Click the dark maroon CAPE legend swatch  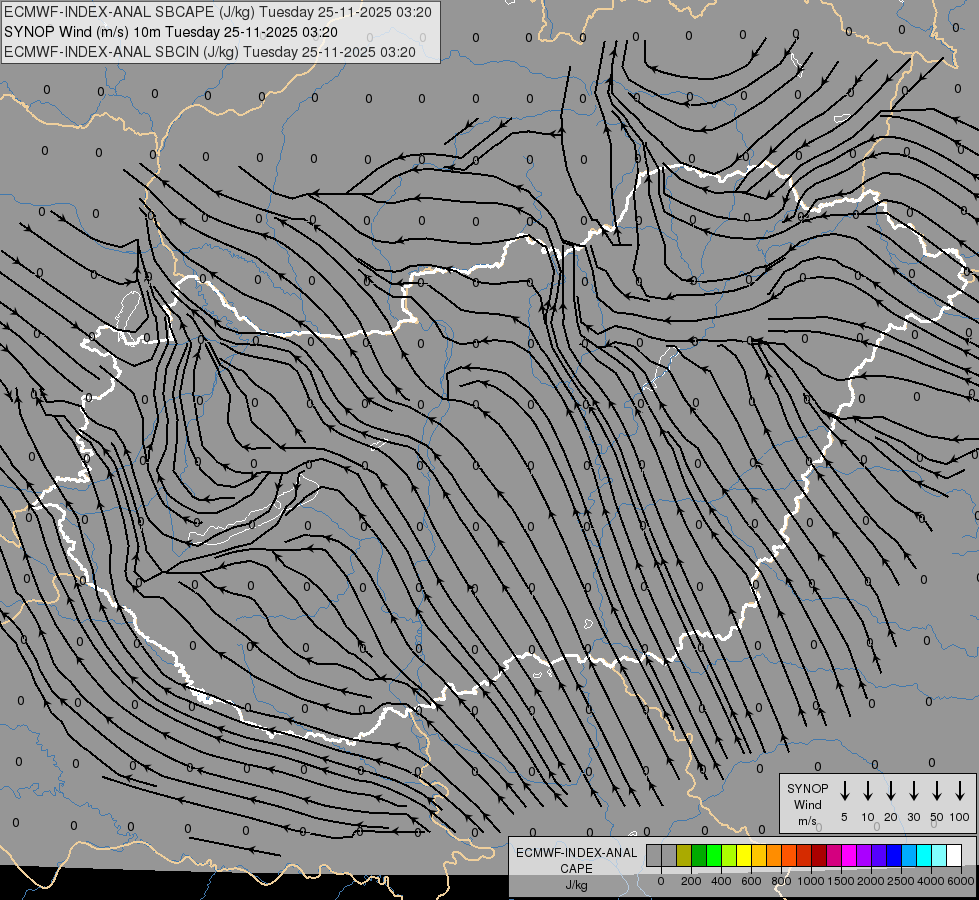(x=819, y=855)
